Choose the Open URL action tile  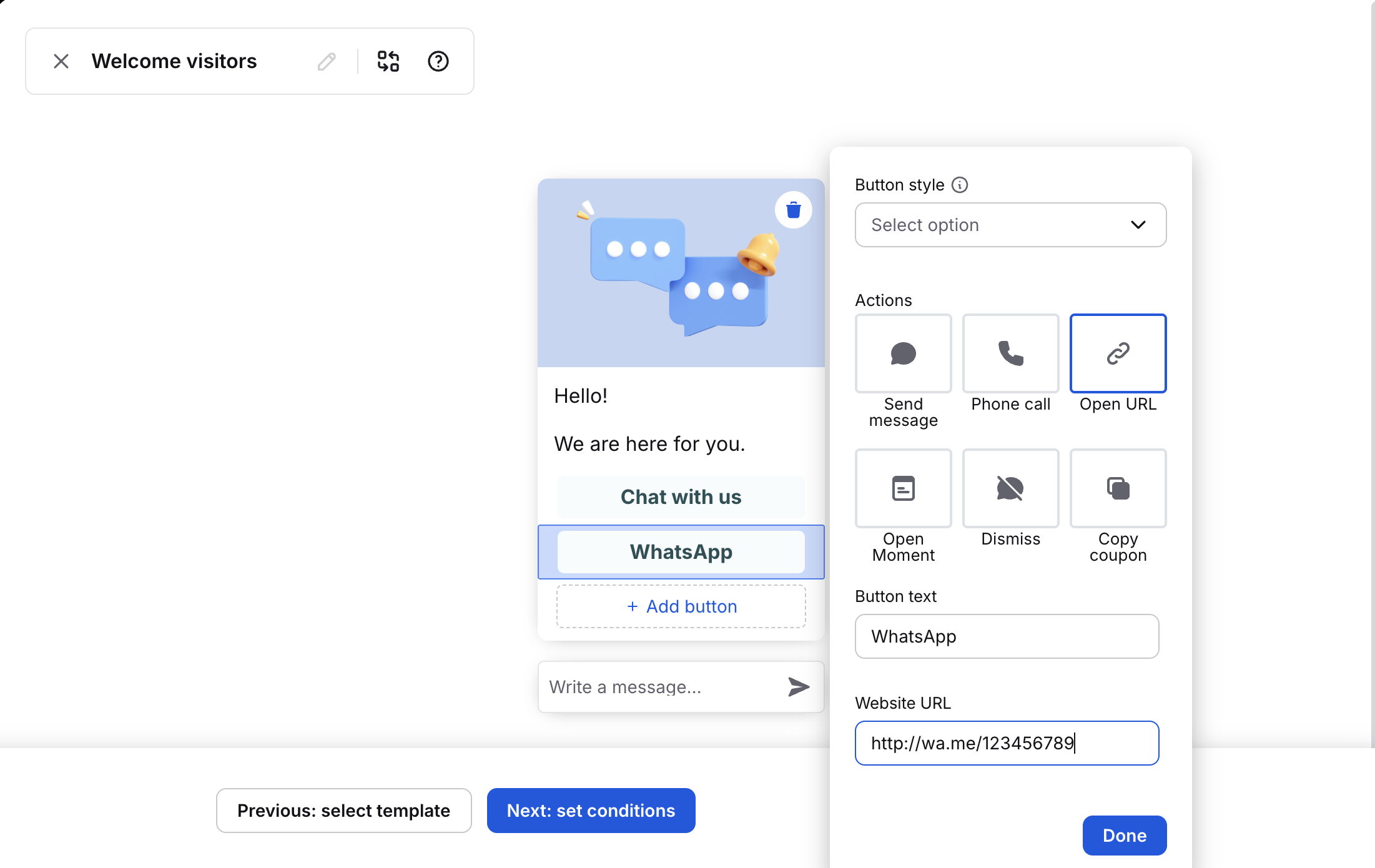[x=1118, y=353]
